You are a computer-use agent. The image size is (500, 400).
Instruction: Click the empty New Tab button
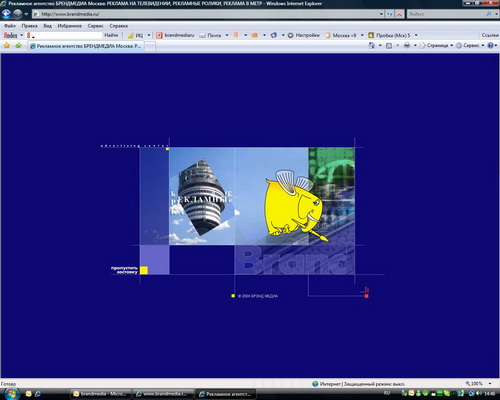pos(150,46)
